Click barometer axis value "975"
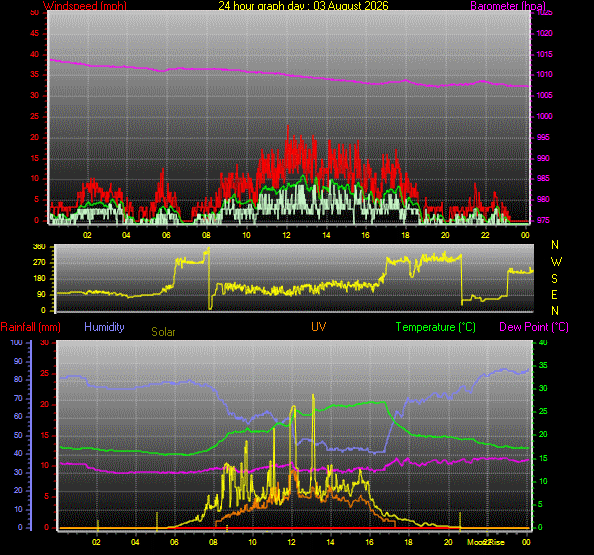 coord(543,220)
